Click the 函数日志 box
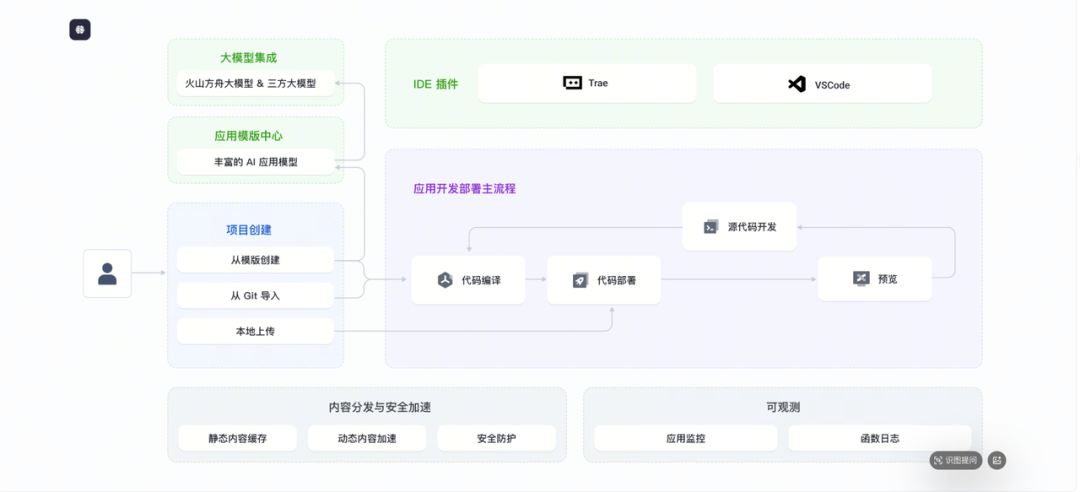The image size is (1080, 492). tap(880, 438)
